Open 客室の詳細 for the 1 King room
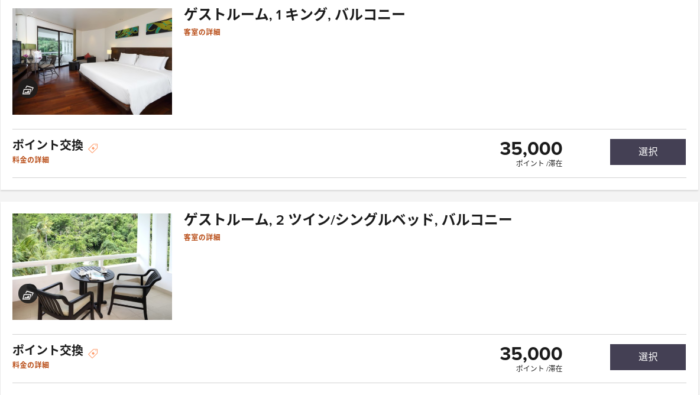The width and height of the screenshot is (700, 395). [202, 32]
